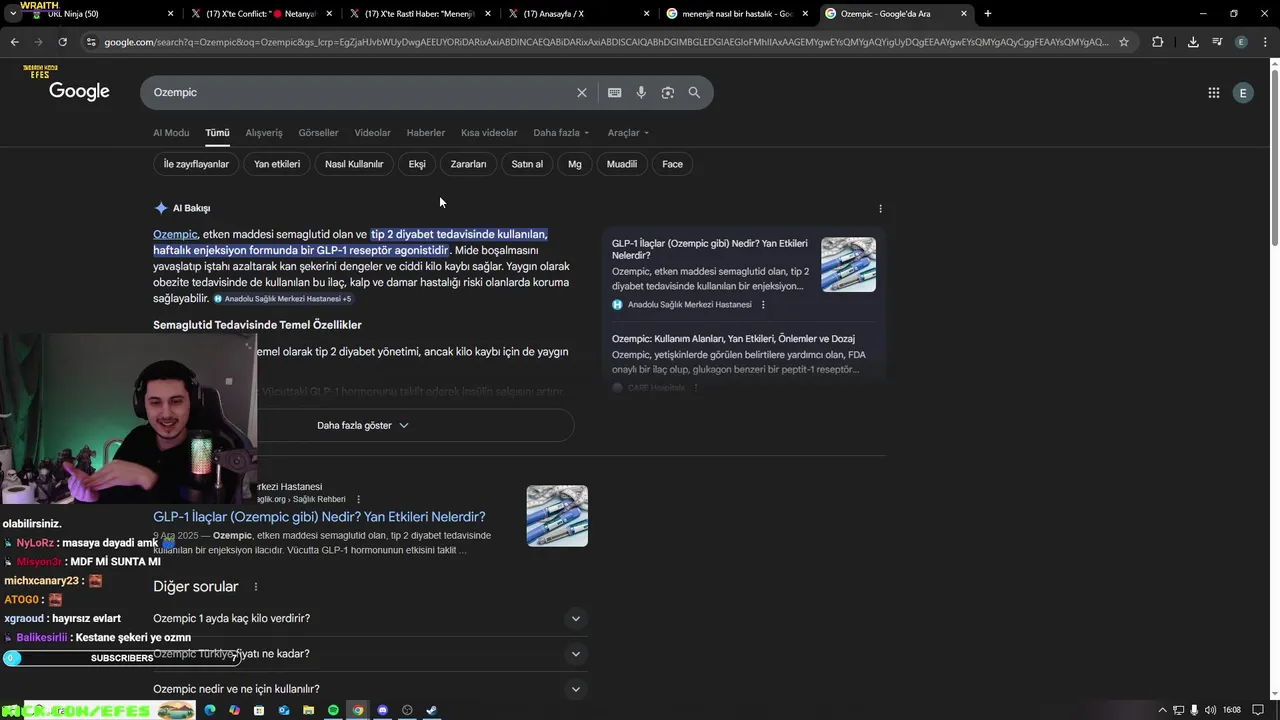1280x720 pixels.
Task: Click the magnifier search button
Action: (694, 93)
